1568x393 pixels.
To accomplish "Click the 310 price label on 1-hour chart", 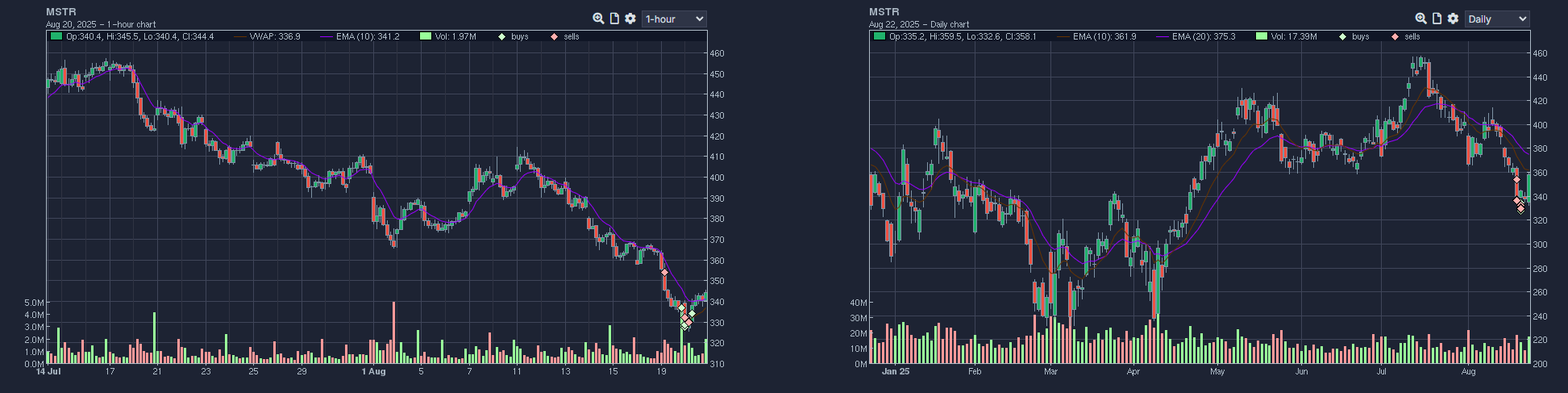I will [x=717, y=365].
